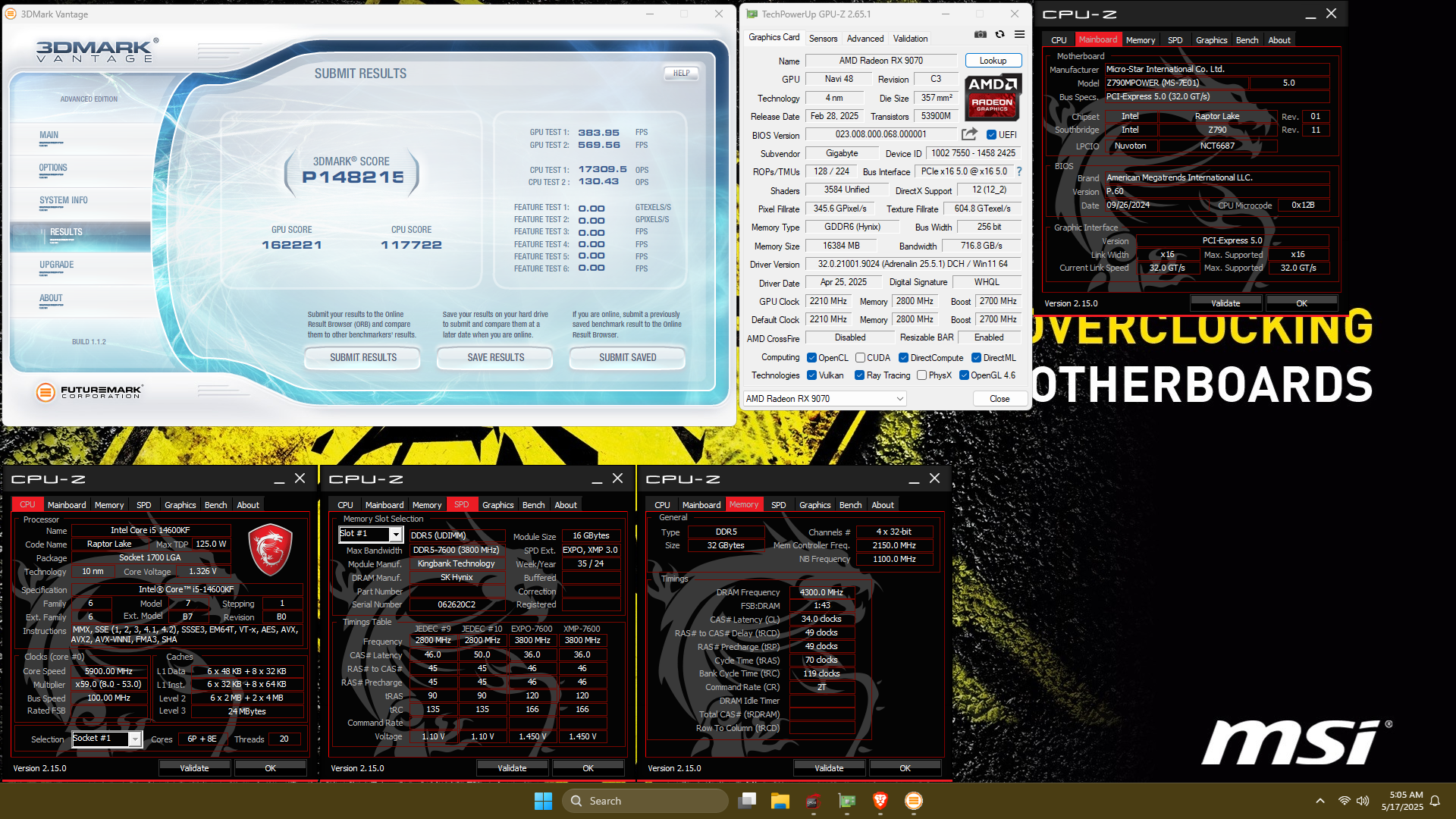This screenshot has width=1456, height=819.
Task: Click the GPU-Z title bar icon
Action: [752, 14]
